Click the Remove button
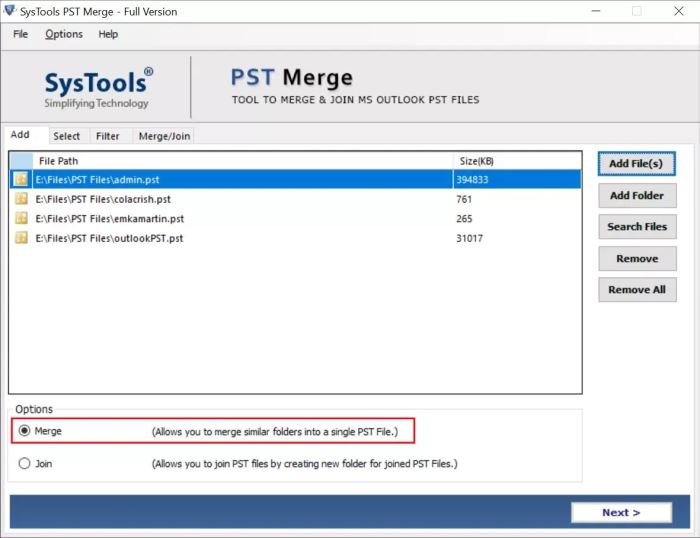This screenshot has width=700, height=538. [637, 259]
